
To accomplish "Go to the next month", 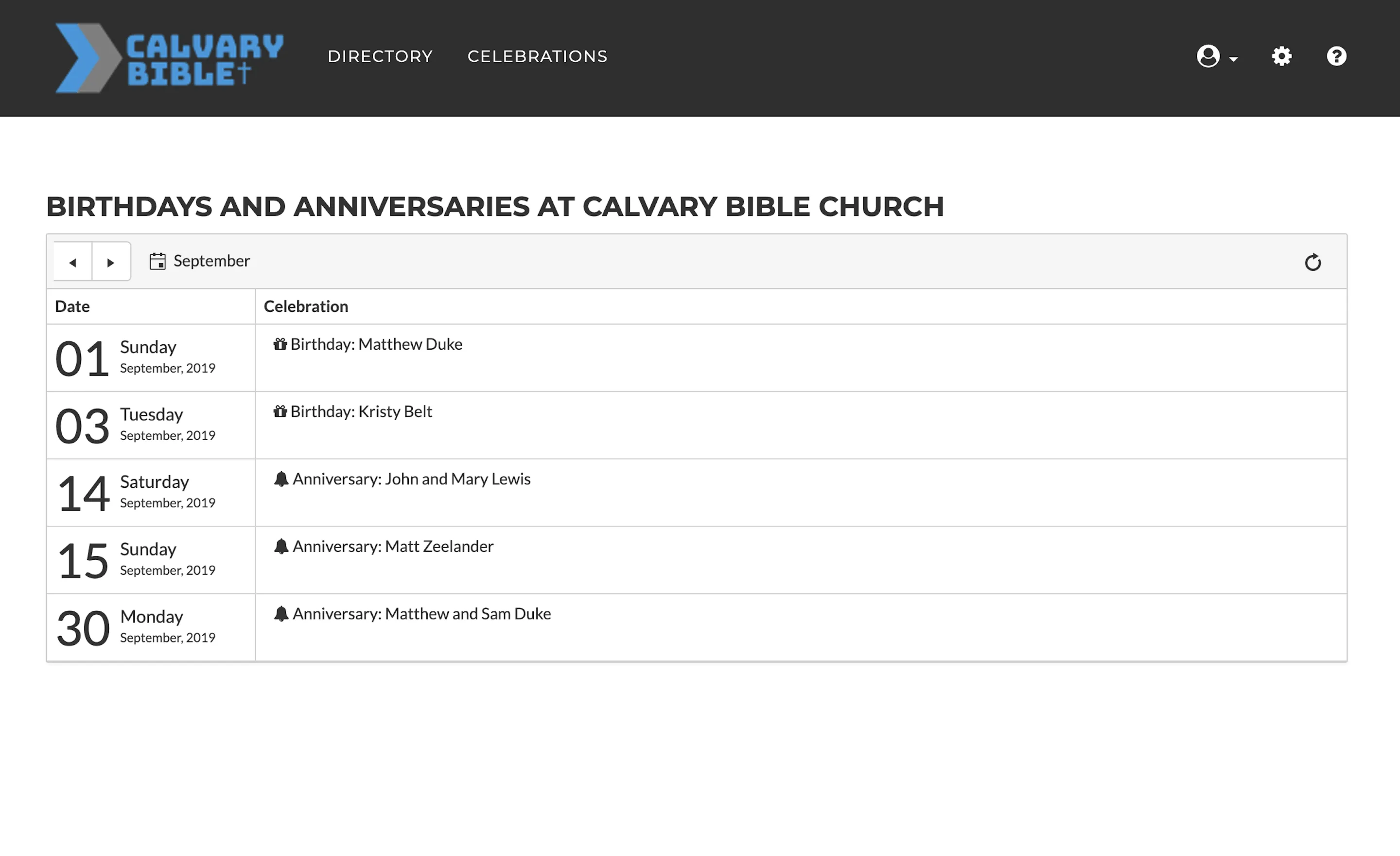I will [x=110, y=262].
